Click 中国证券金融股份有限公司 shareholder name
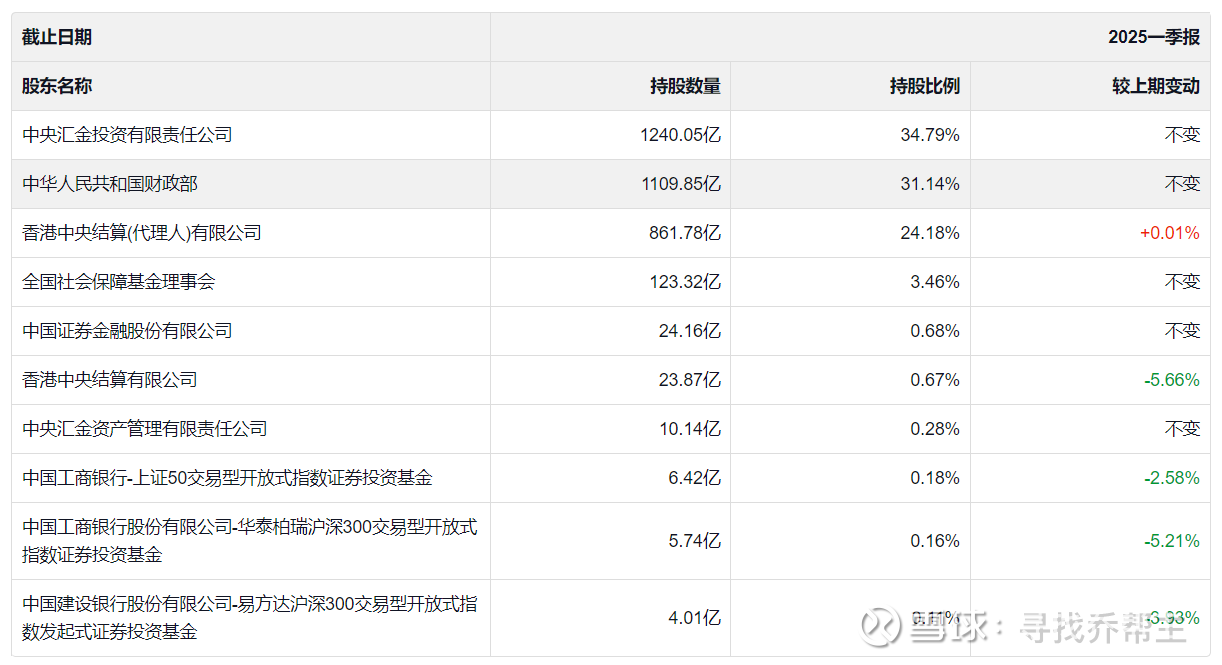This screenshot has width=1222, height=665. [127, 331]
